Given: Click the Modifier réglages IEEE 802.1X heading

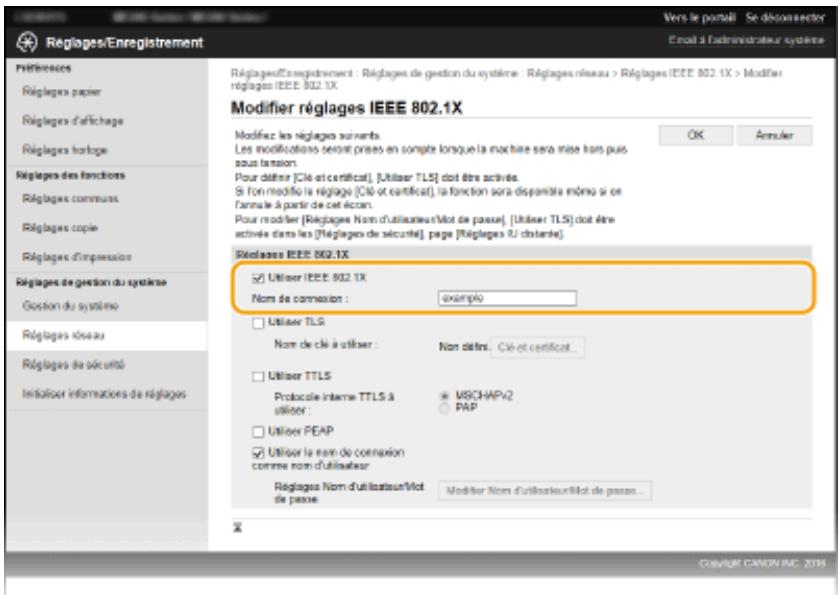Looking at the screenshot, I should click(x=346, y=108).
